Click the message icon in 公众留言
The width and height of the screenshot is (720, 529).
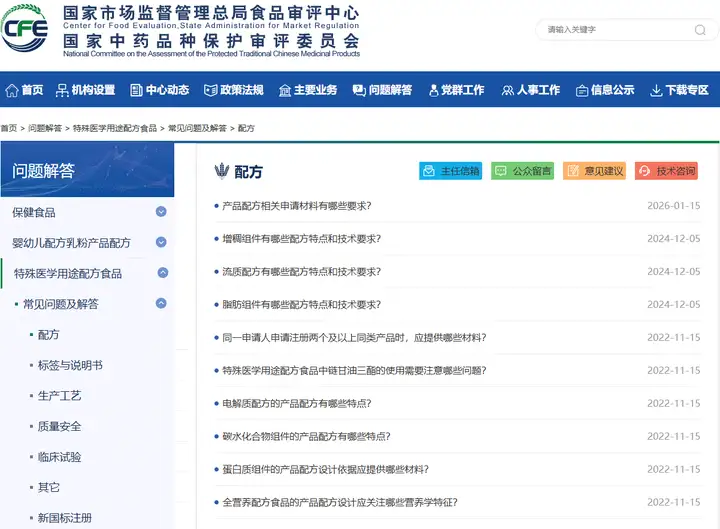pos(501,171)
